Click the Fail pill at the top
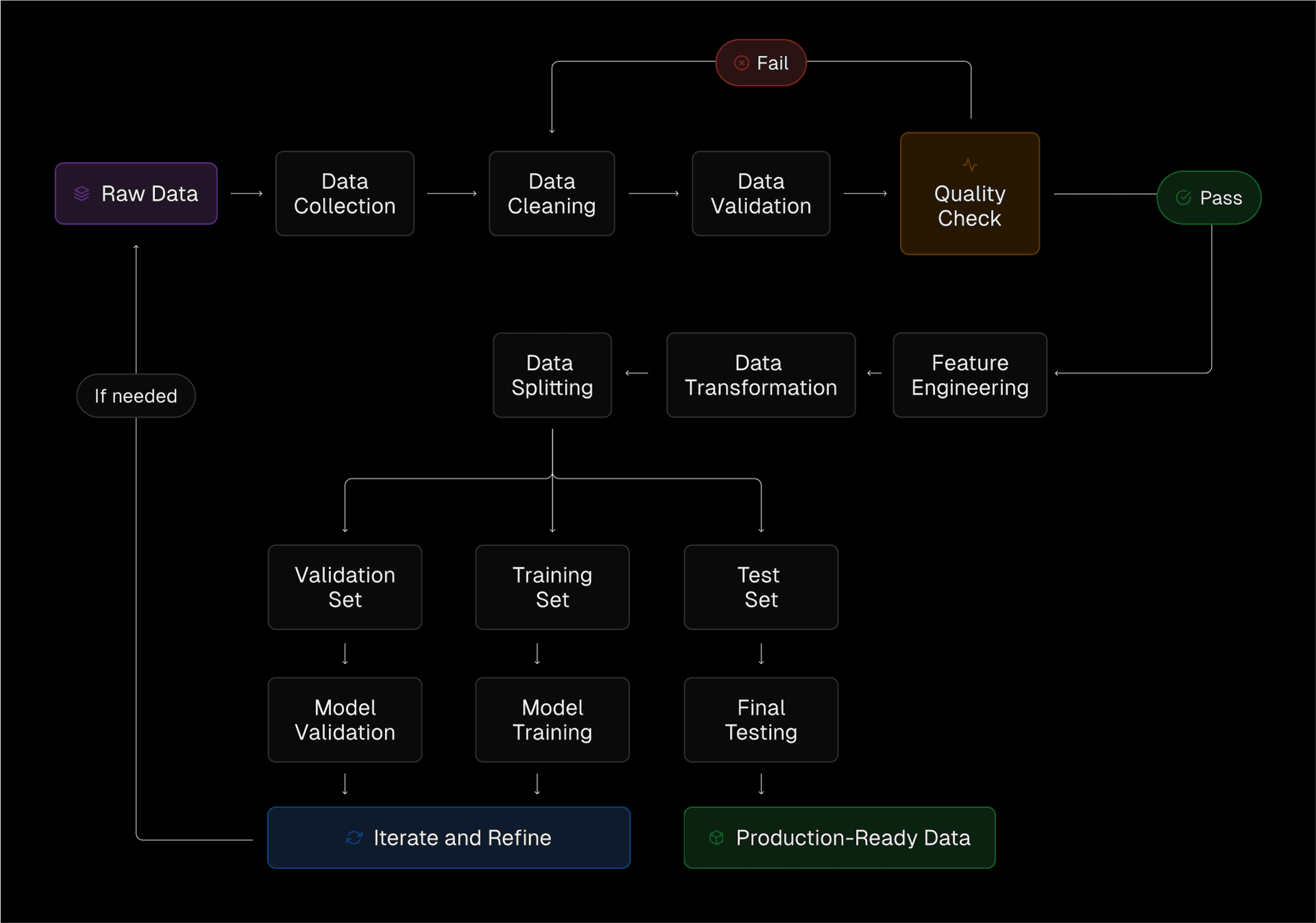 pyautogui.click(x=761, y=62)
